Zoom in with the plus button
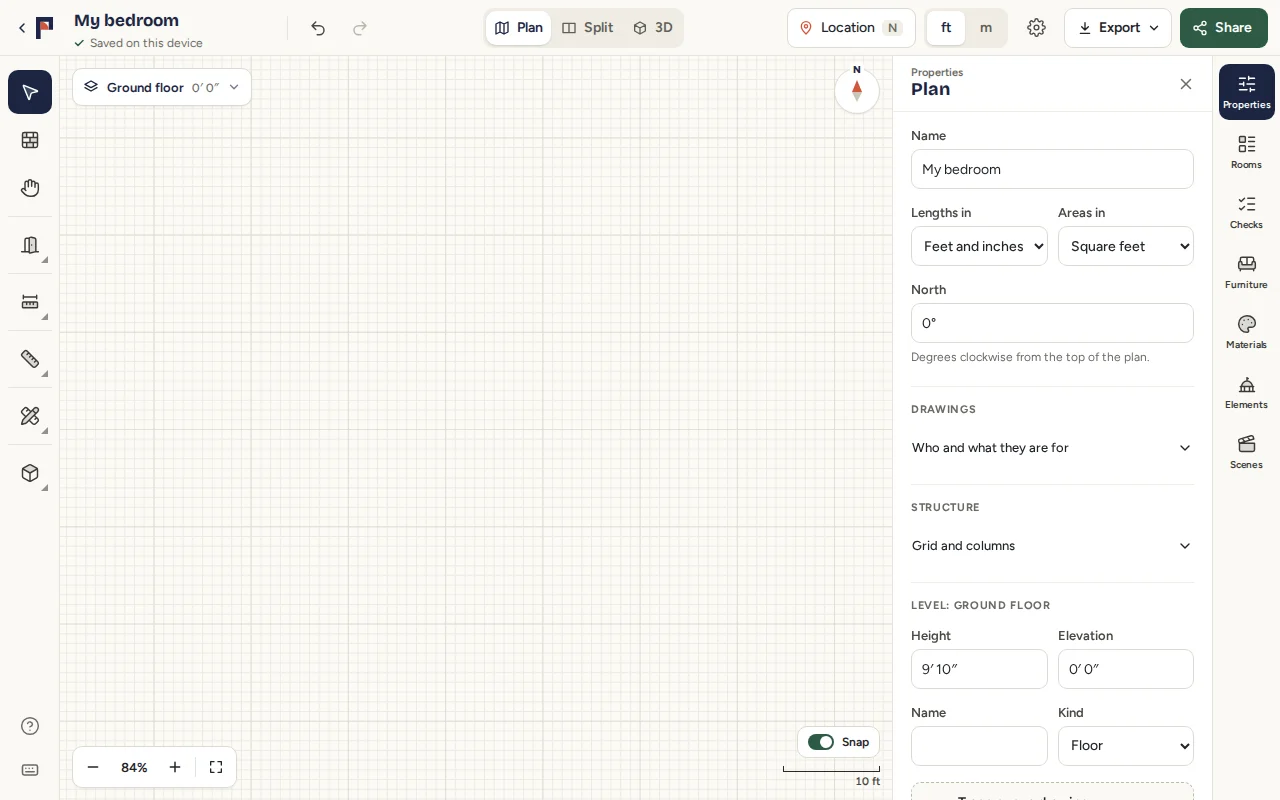 175,767
